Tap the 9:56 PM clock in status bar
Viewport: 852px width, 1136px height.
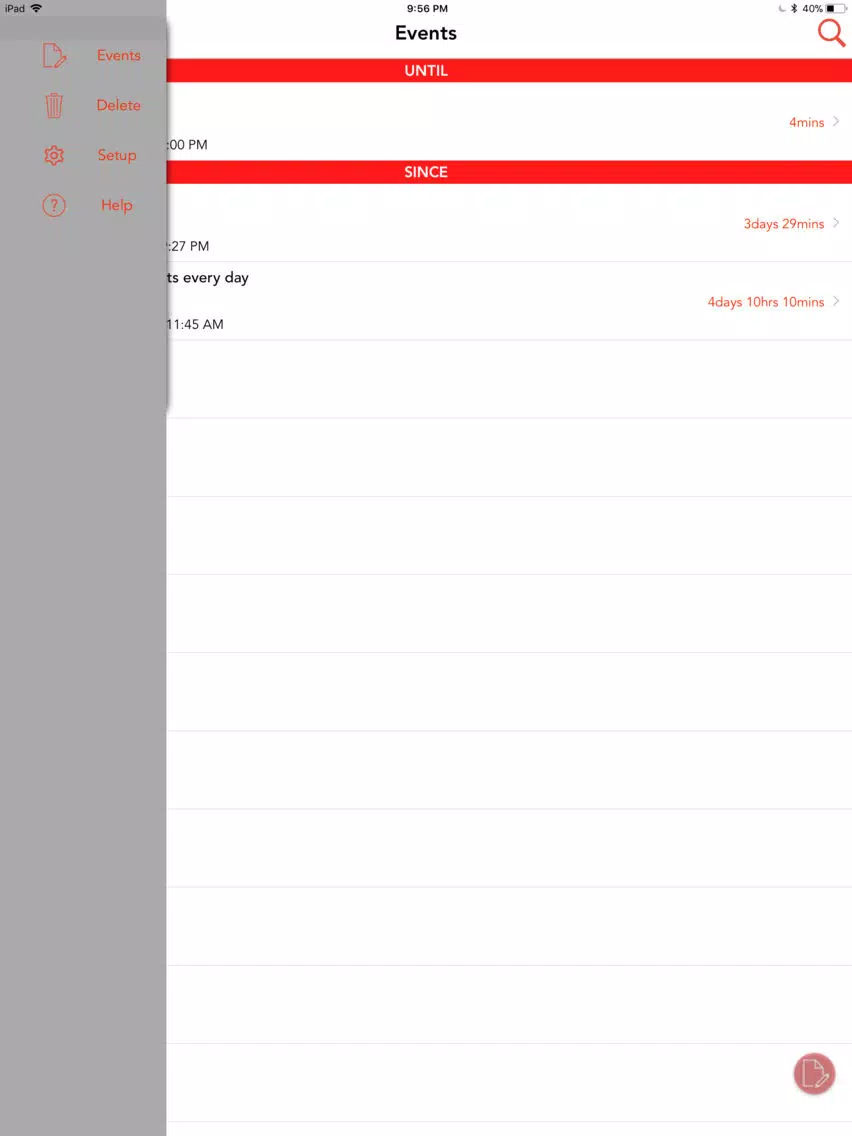(427, 9)
